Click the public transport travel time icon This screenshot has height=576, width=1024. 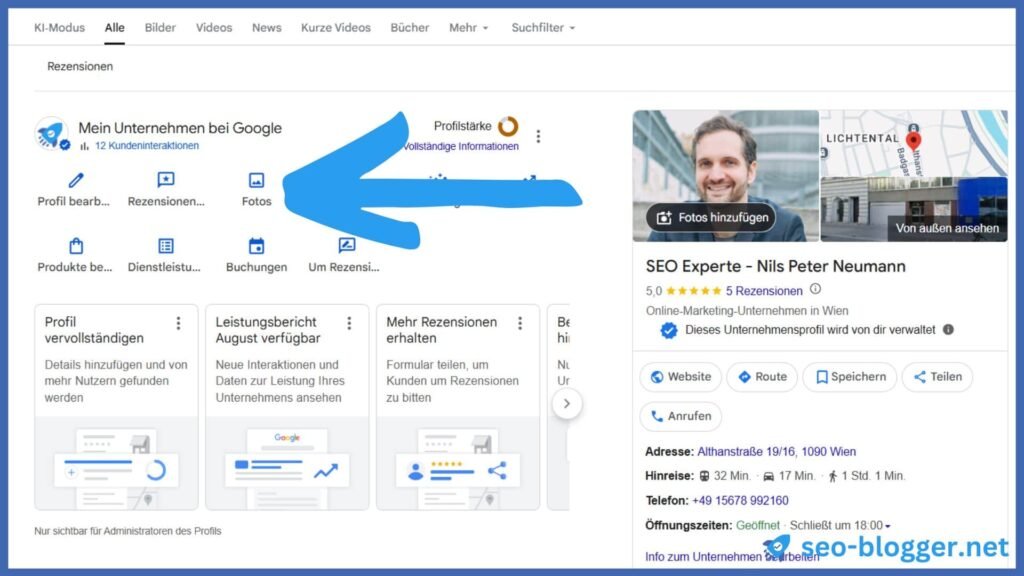point(704,476)
